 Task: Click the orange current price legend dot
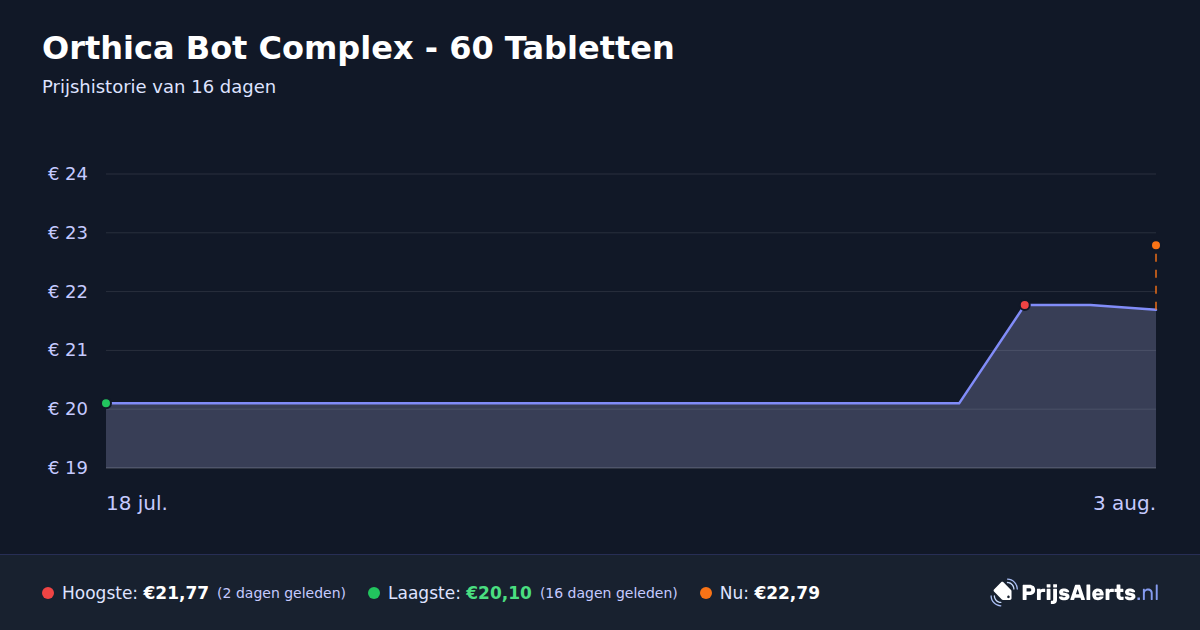pyautogui.click(x=706, y=593)
